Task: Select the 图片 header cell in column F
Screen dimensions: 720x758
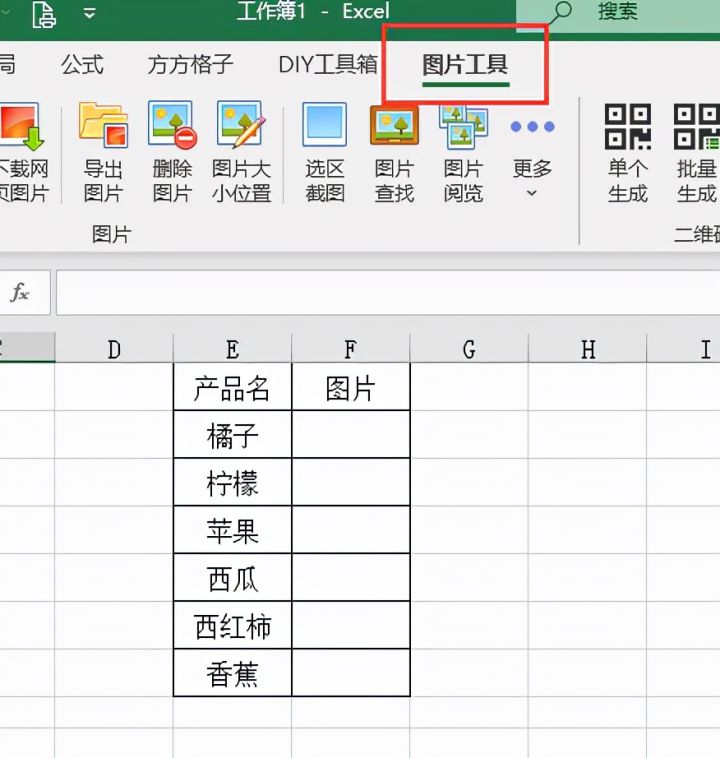Action: tap(351, 387)
